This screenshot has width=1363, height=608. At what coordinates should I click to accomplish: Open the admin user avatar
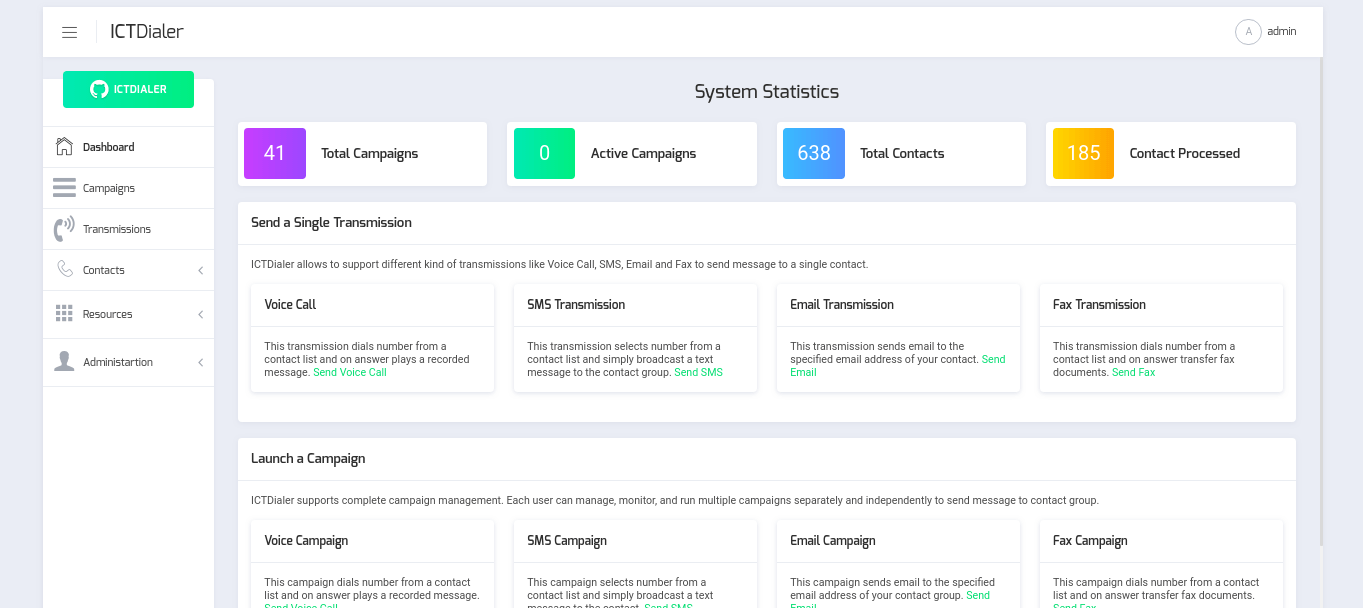1248,32
